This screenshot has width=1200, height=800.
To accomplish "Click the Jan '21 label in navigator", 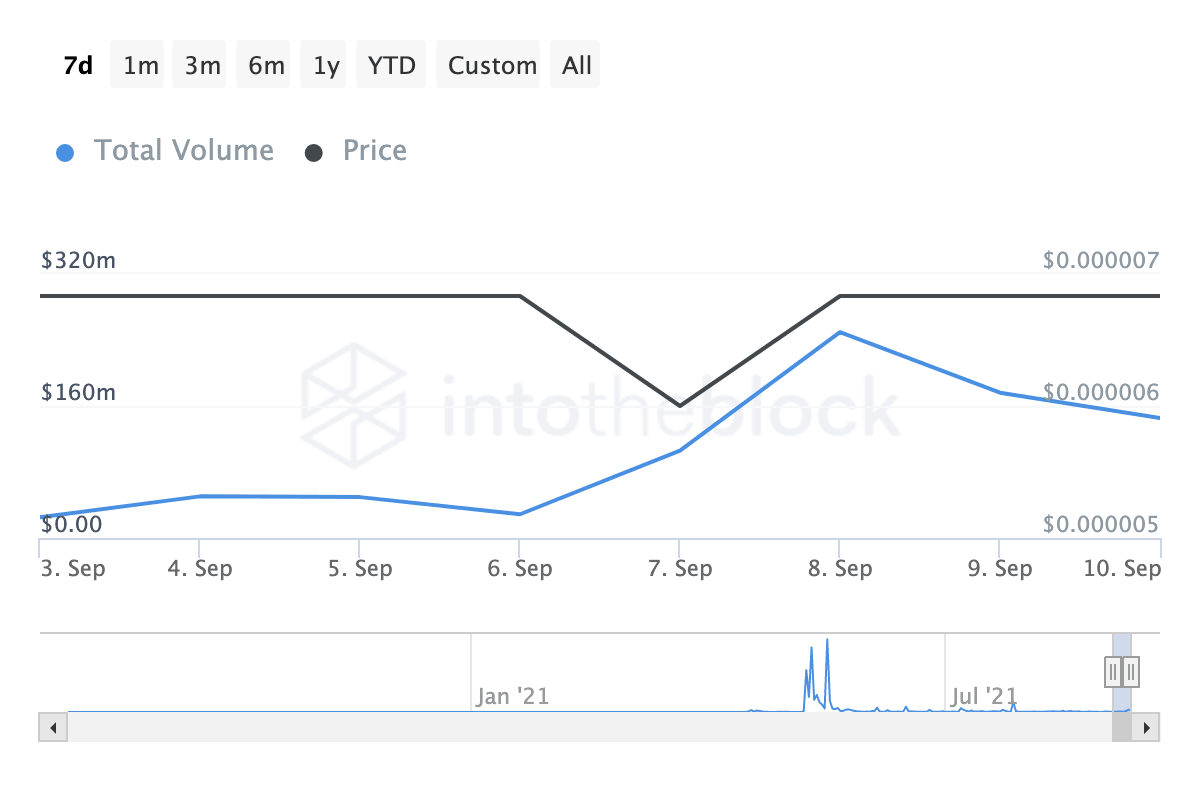I will [x=511, y=696].
